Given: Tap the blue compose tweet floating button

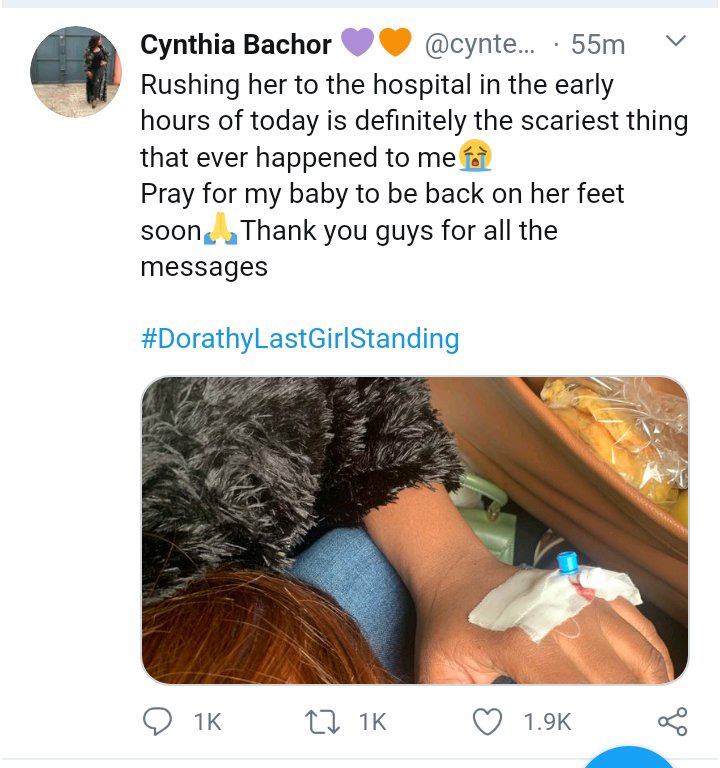Looking at the screenshot, I should click(x=629, y=757).
